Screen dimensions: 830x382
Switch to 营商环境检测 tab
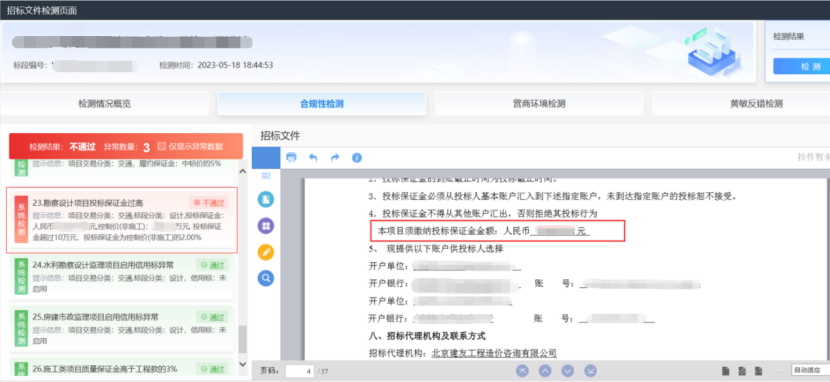(539, 104)
